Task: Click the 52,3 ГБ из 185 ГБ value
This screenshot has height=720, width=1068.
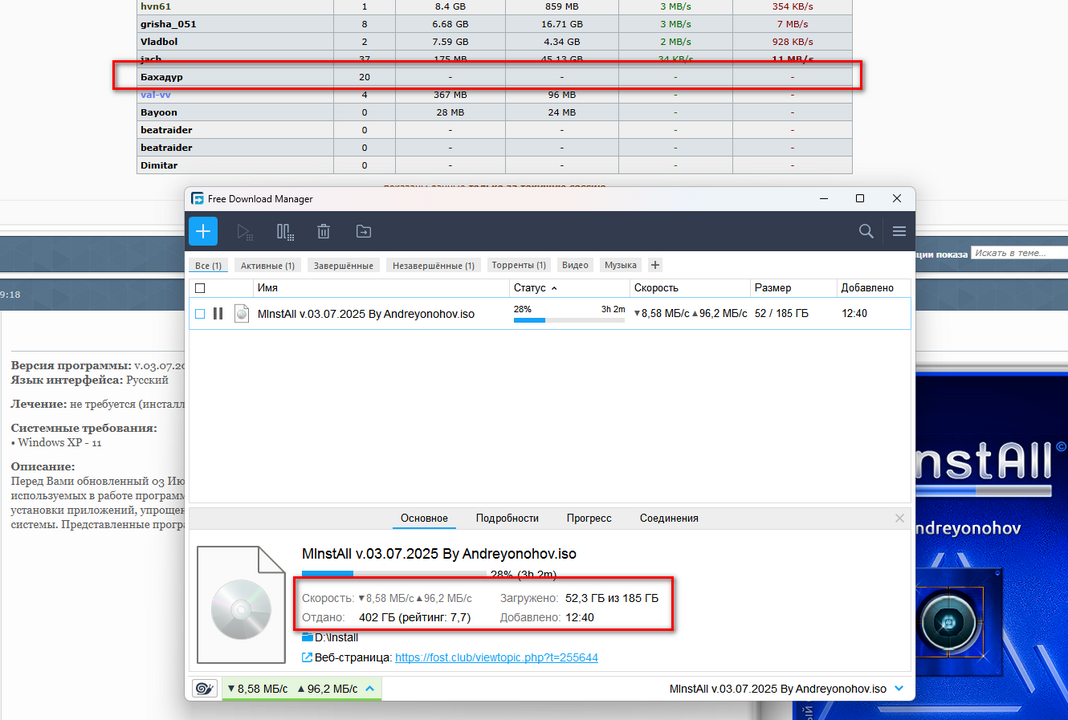Action: 612,598
